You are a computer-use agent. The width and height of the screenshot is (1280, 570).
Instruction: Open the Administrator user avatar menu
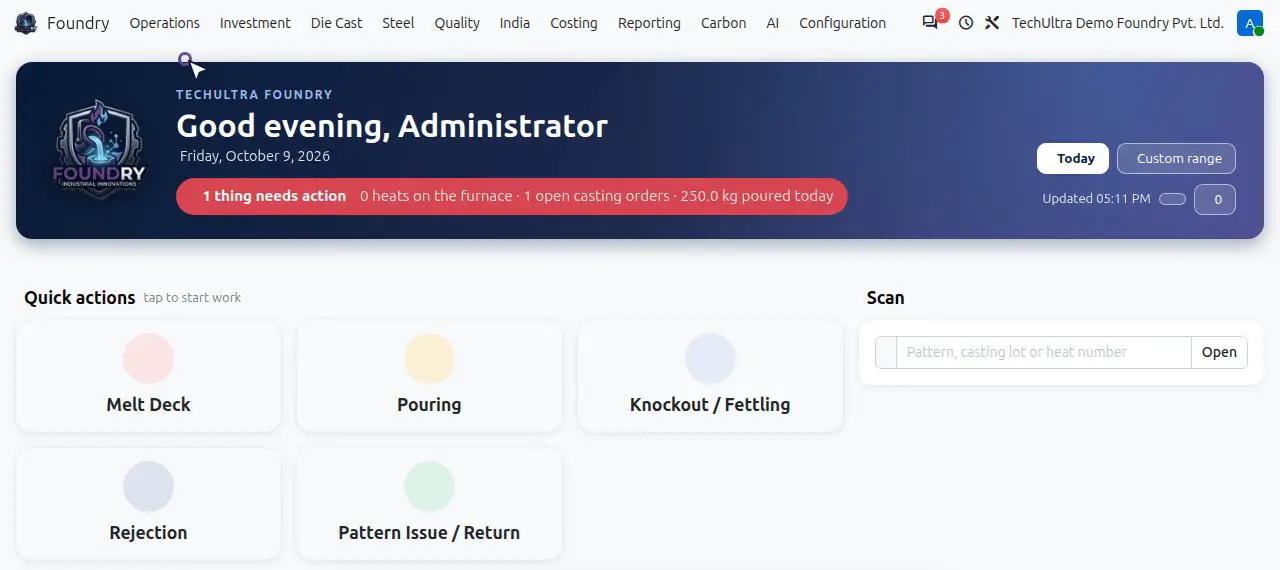point(1249,23)
